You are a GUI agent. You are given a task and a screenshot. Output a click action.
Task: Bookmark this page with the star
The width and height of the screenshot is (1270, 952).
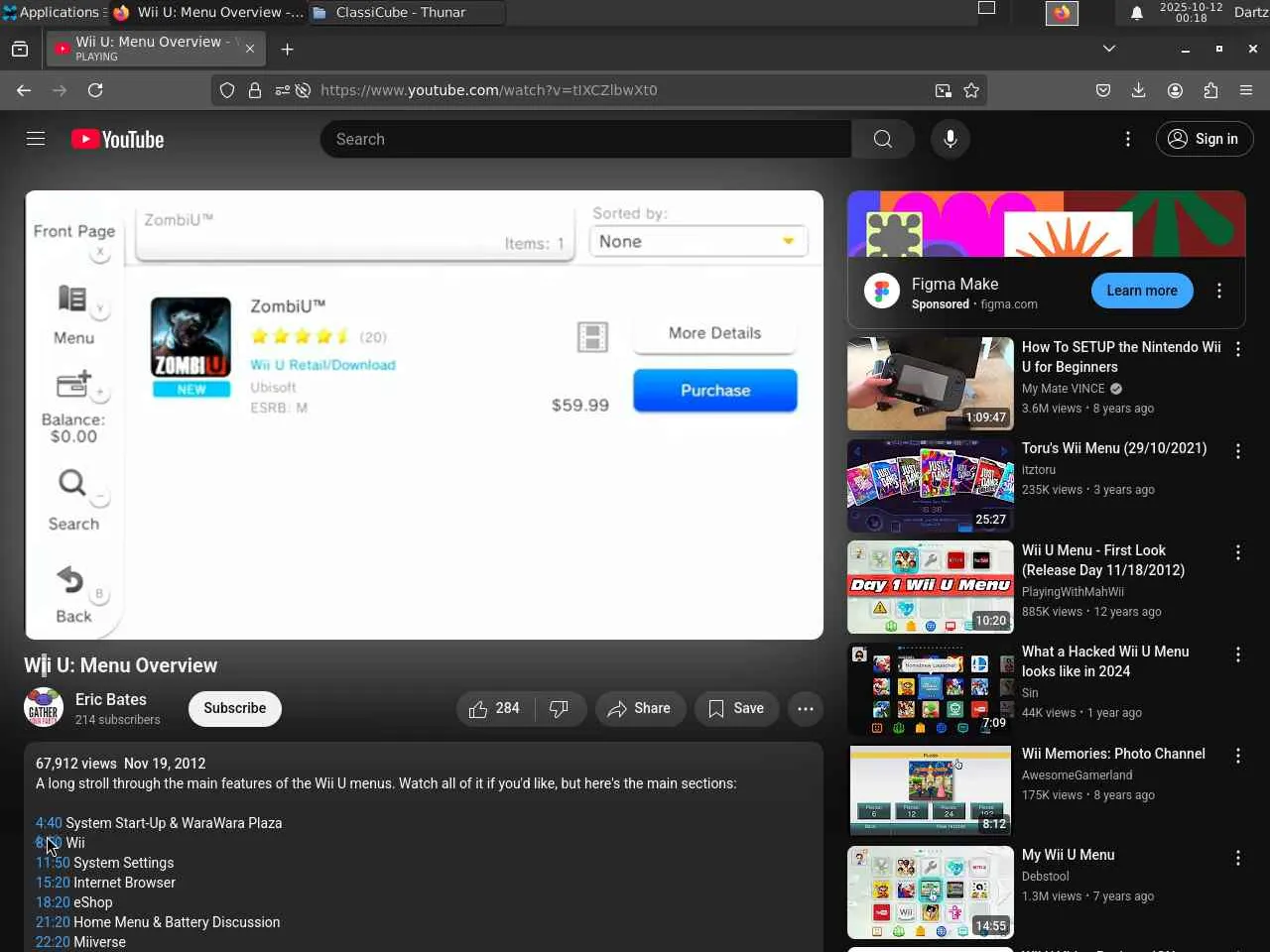[x=971, y=90]
